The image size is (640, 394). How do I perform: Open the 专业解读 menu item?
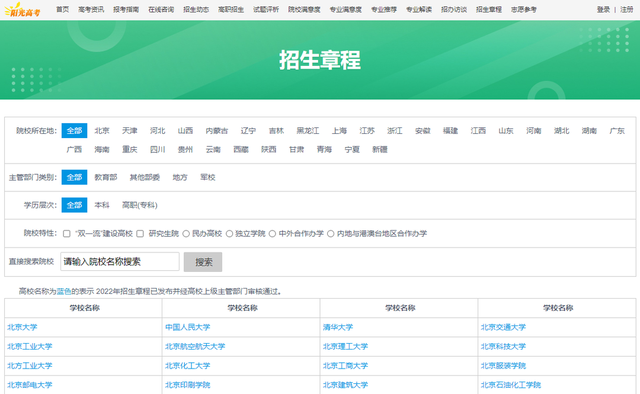pos(419,9)
